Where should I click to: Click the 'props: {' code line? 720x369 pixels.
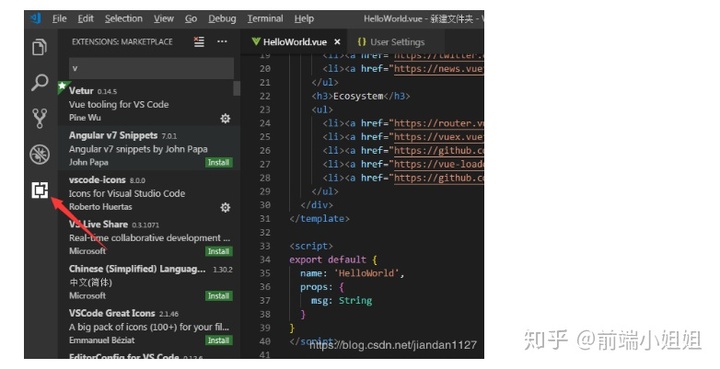322,287
